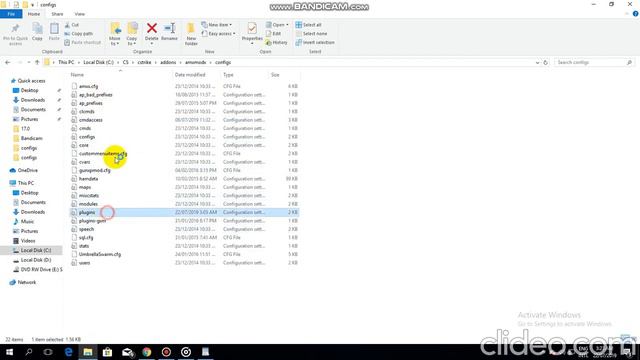The image size is (640, 360).
Task: Select the custommenuitems.cfg file
Action: click(103, 153)
